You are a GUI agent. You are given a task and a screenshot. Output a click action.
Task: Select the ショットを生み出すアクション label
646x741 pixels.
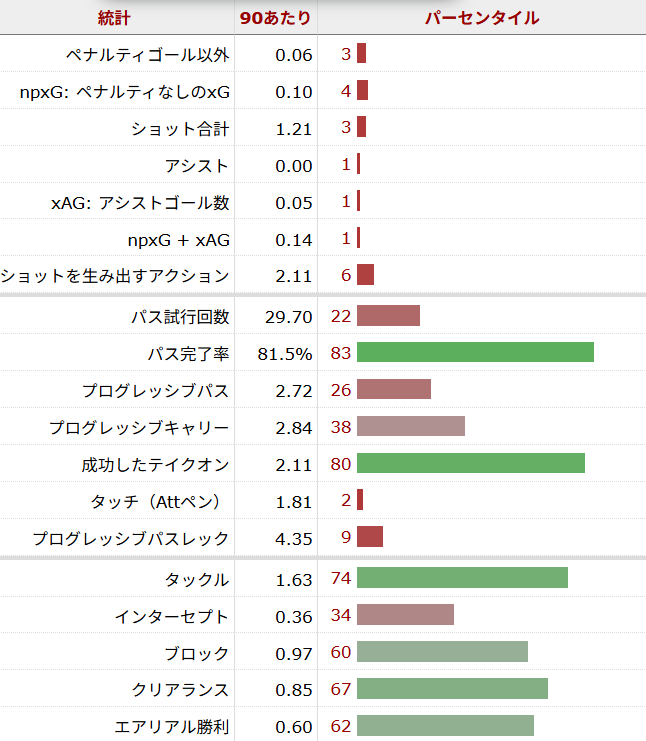[115, 276]
